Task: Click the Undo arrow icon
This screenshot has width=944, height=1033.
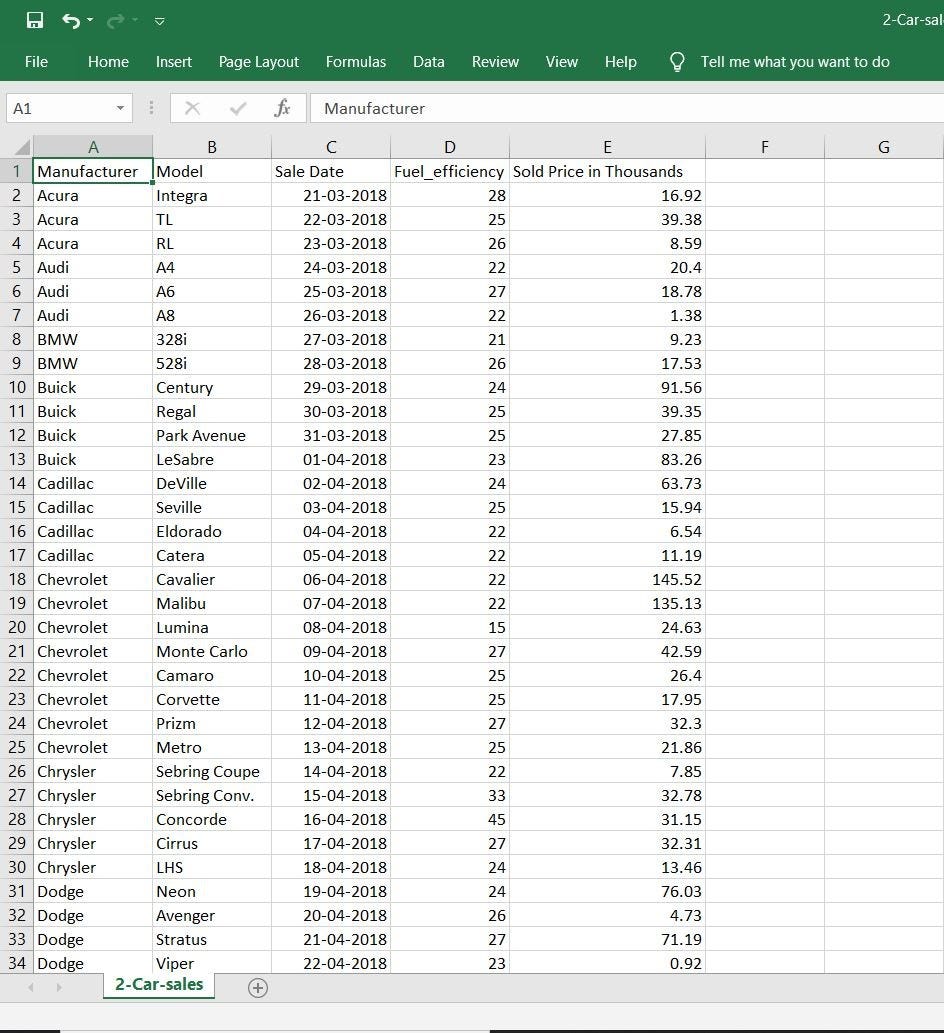Action: pos(70,21)
